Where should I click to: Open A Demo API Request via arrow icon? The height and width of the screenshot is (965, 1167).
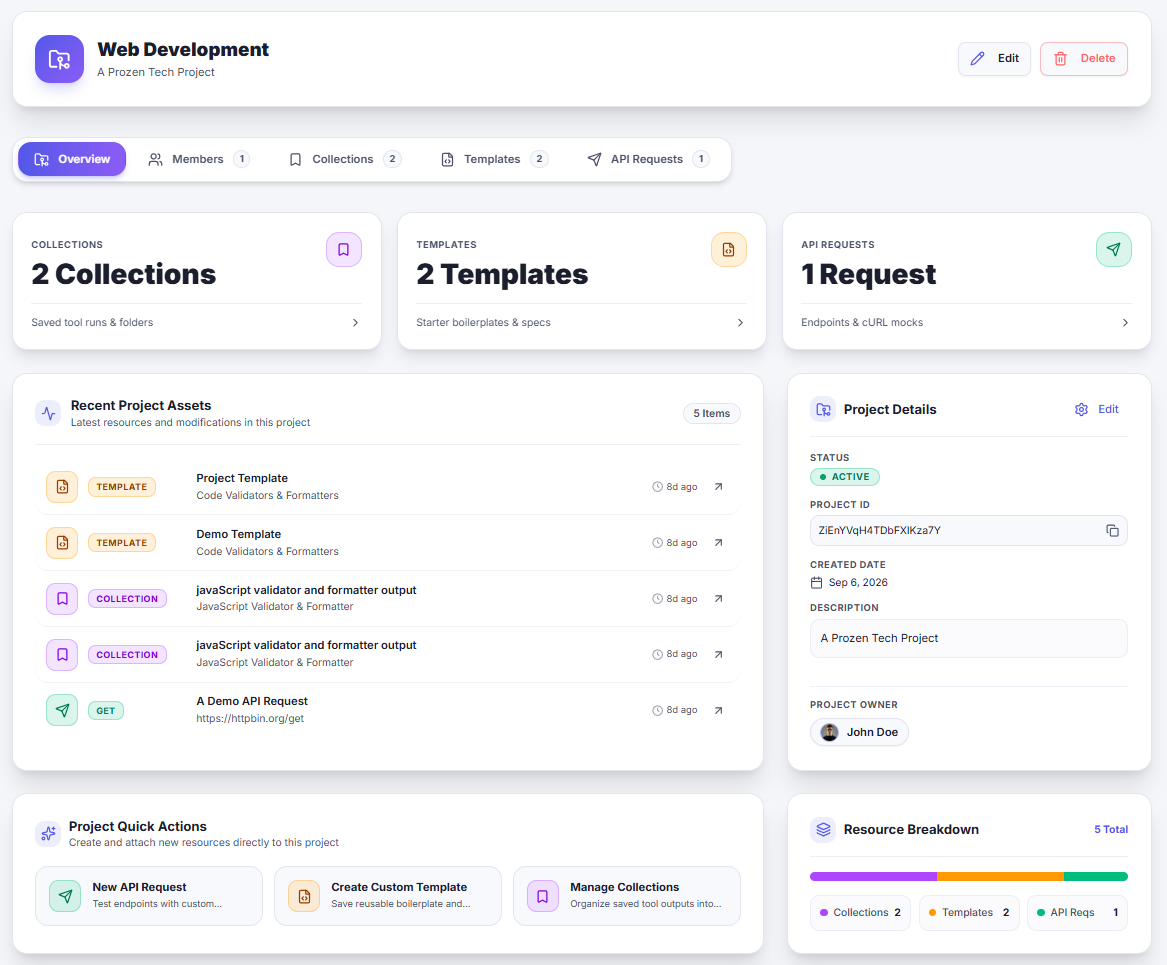(718, 710)
